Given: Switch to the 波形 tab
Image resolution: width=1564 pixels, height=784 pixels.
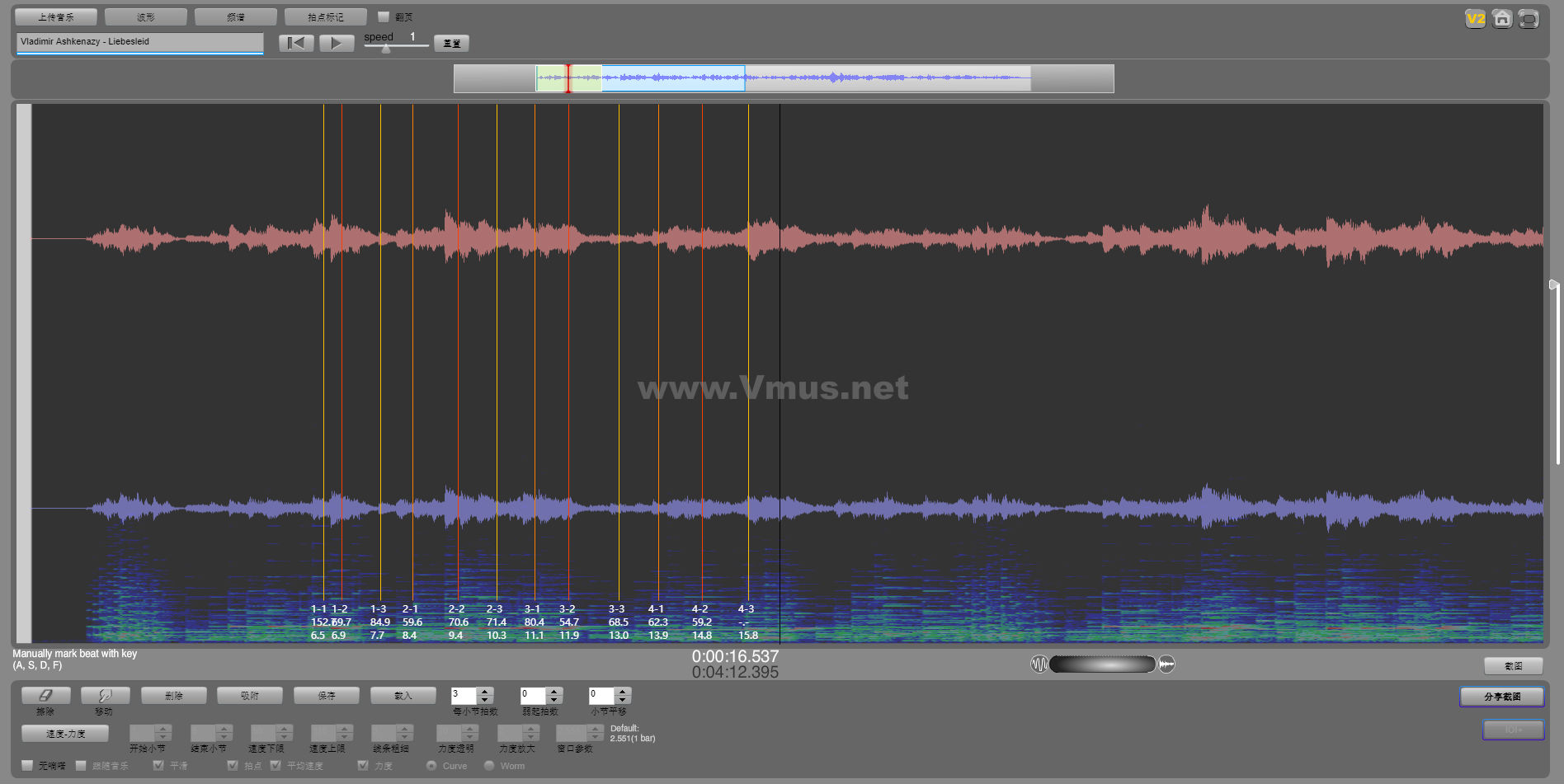Looking at the screenshot, I should tap(146, 17).
